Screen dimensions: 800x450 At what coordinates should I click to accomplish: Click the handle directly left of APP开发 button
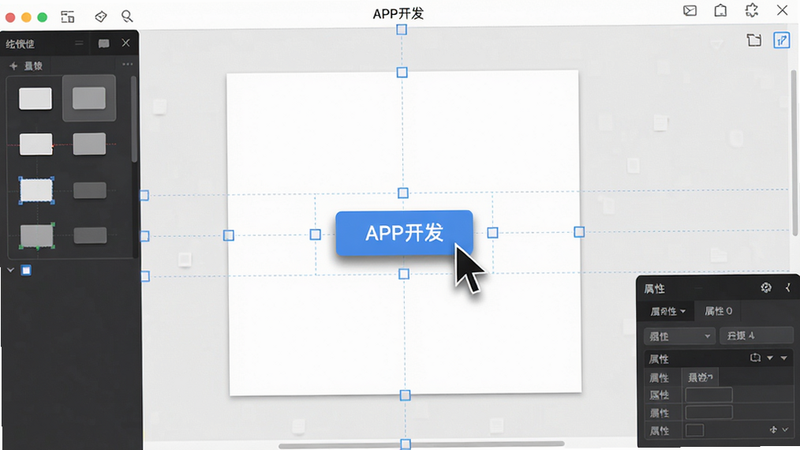[x=315, y=235]
